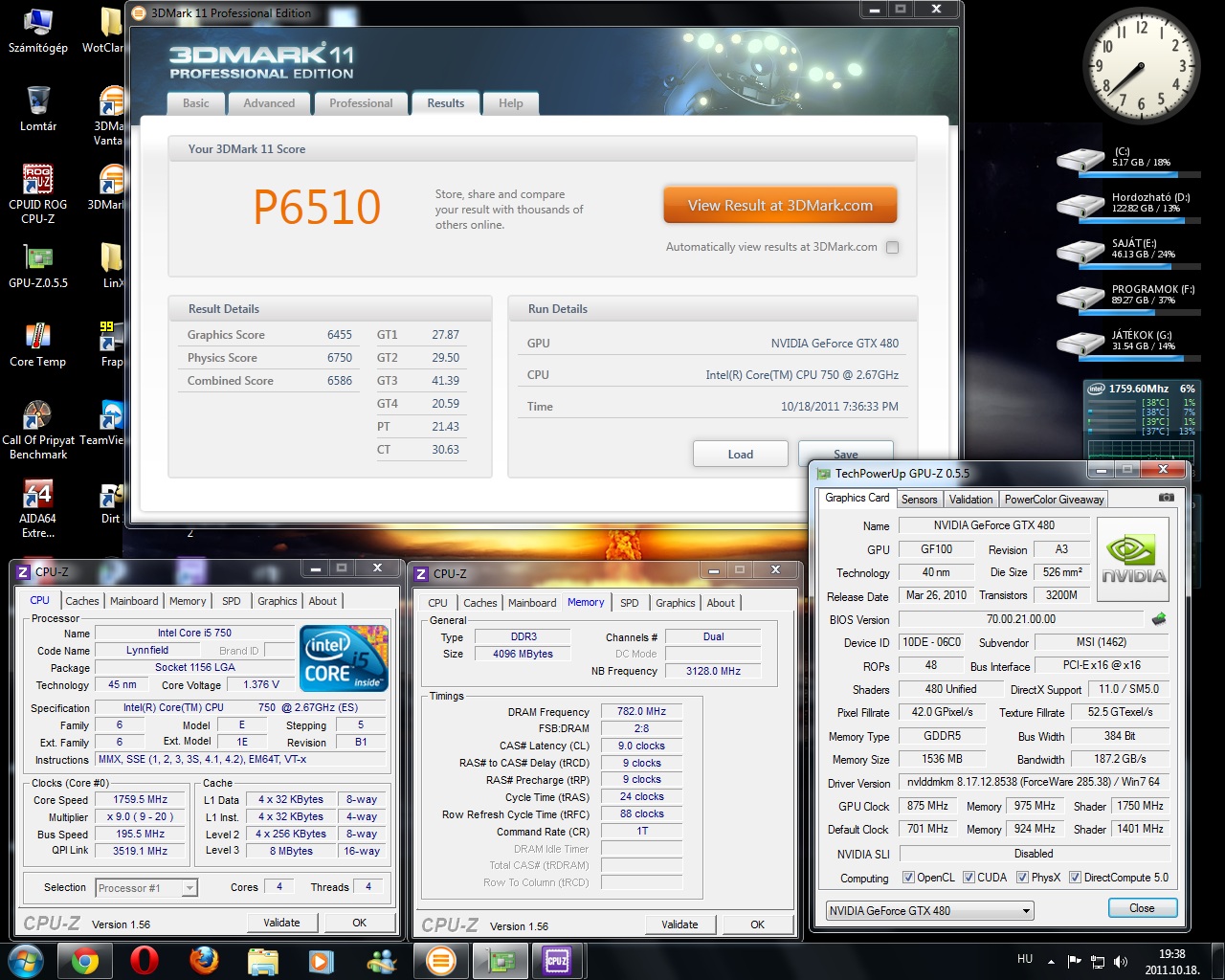Open the GPU-Z.0.5.5 desktop shortcut
Image resolution: width=1225 pixels, height=980 pixels.
(x=38, y=266)
